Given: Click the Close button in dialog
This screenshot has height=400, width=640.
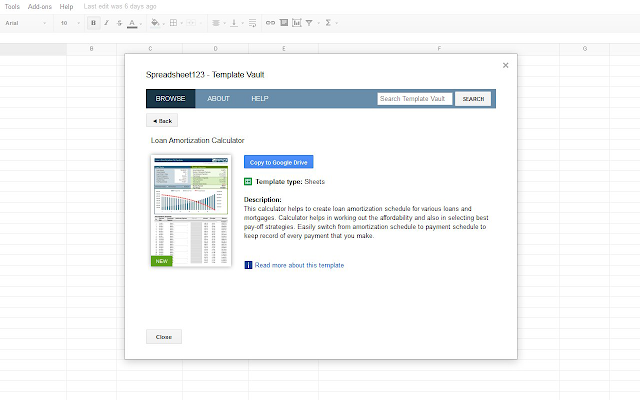Looking at the screenshot, I should (164, 337).
